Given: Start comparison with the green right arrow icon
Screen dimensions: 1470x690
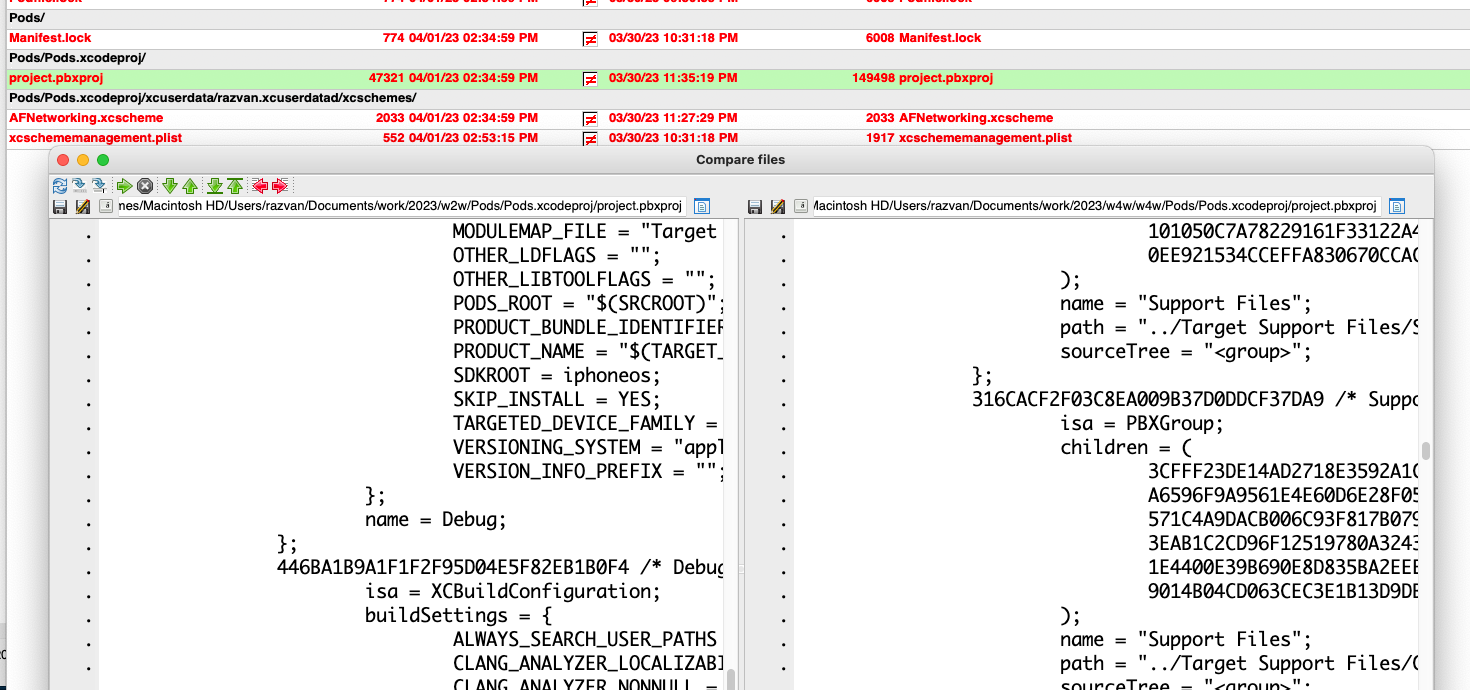Looking at the screenshot, I should pos(123,185).
